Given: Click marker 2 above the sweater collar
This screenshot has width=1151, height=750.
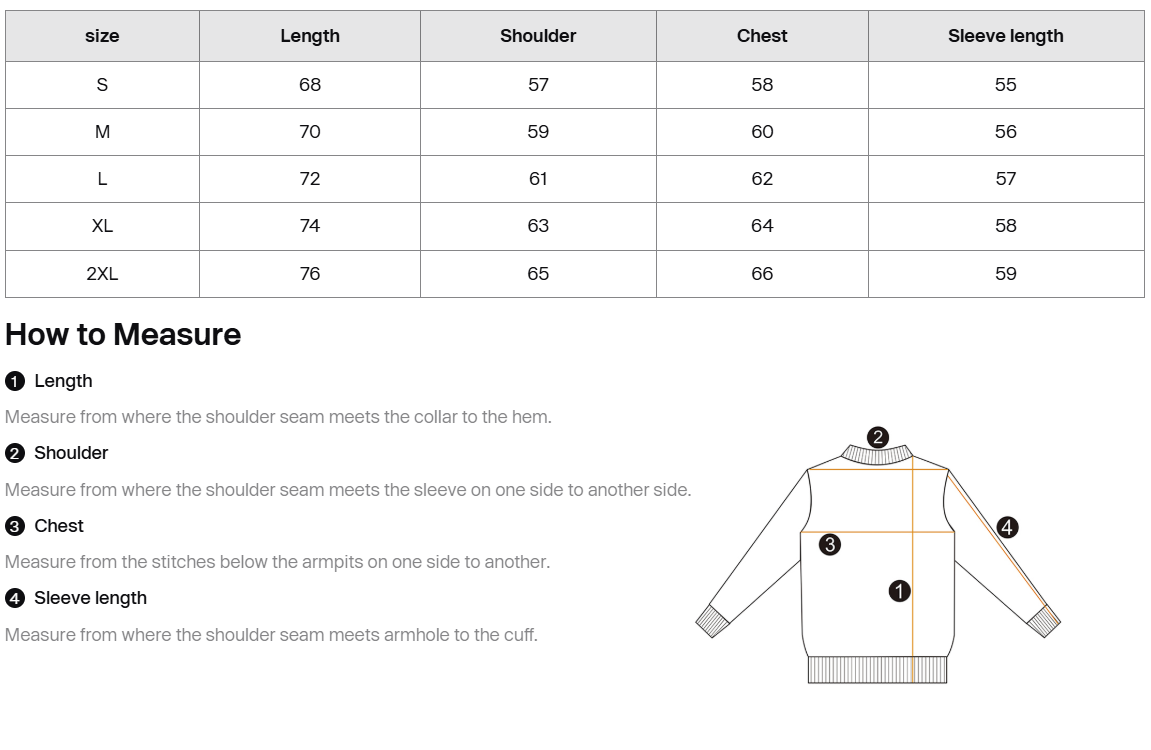Looking at the screenshot, I should pyautogui.click(x=878, y=437).
